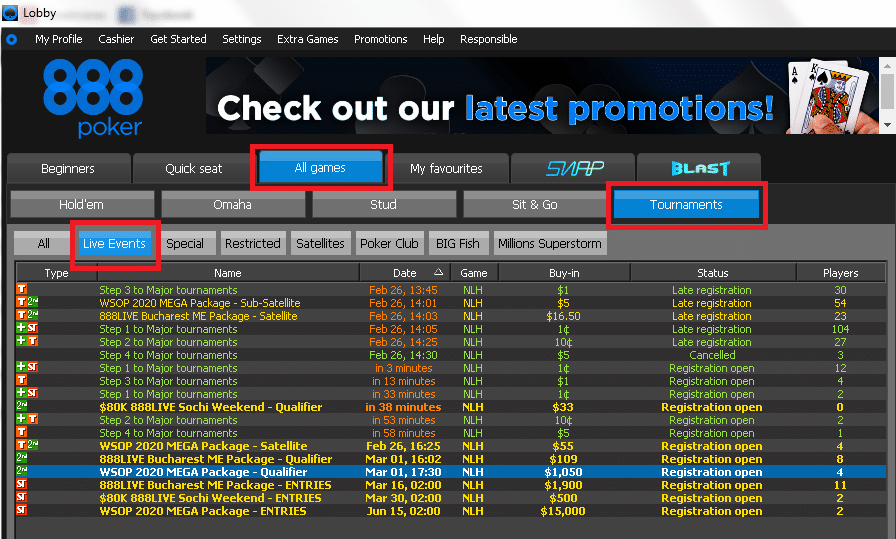Click type icon of WSOP 2020 MEGA Package - Sub-Satellite
The image size is (896, 539).
(27, 302)
